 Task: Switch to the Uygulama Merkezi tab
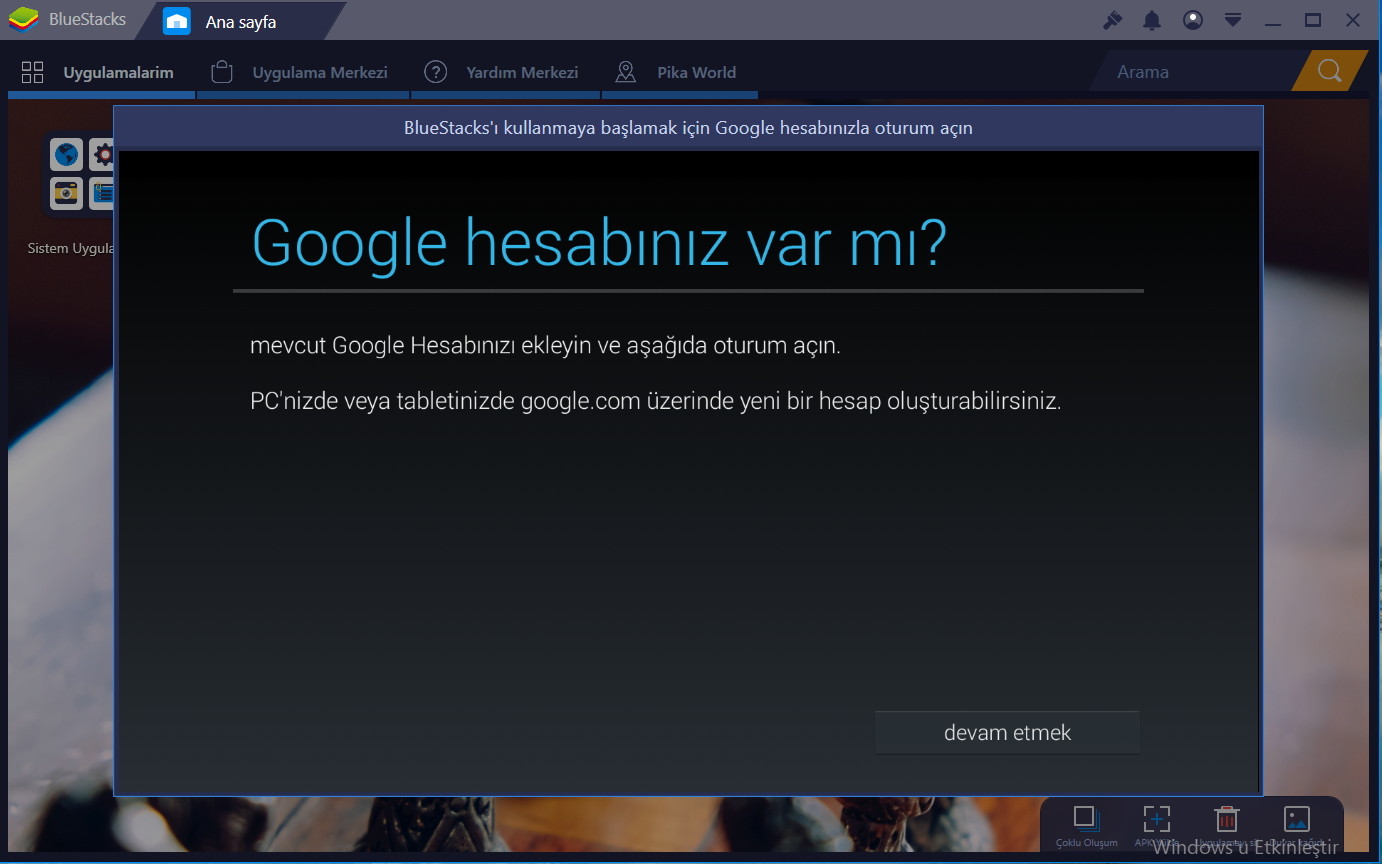(x=303, y=72)
